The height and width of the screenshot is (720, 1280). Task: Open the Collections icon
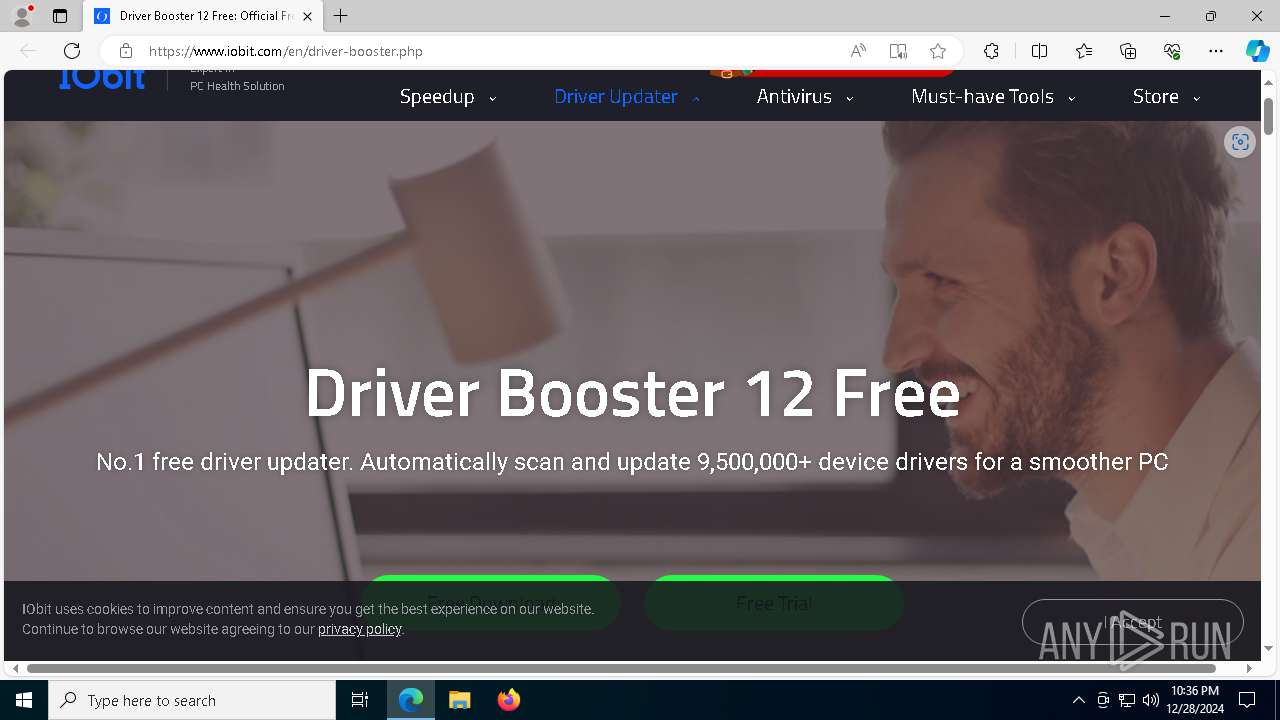pyautogui.click(x=1128, y=51)
